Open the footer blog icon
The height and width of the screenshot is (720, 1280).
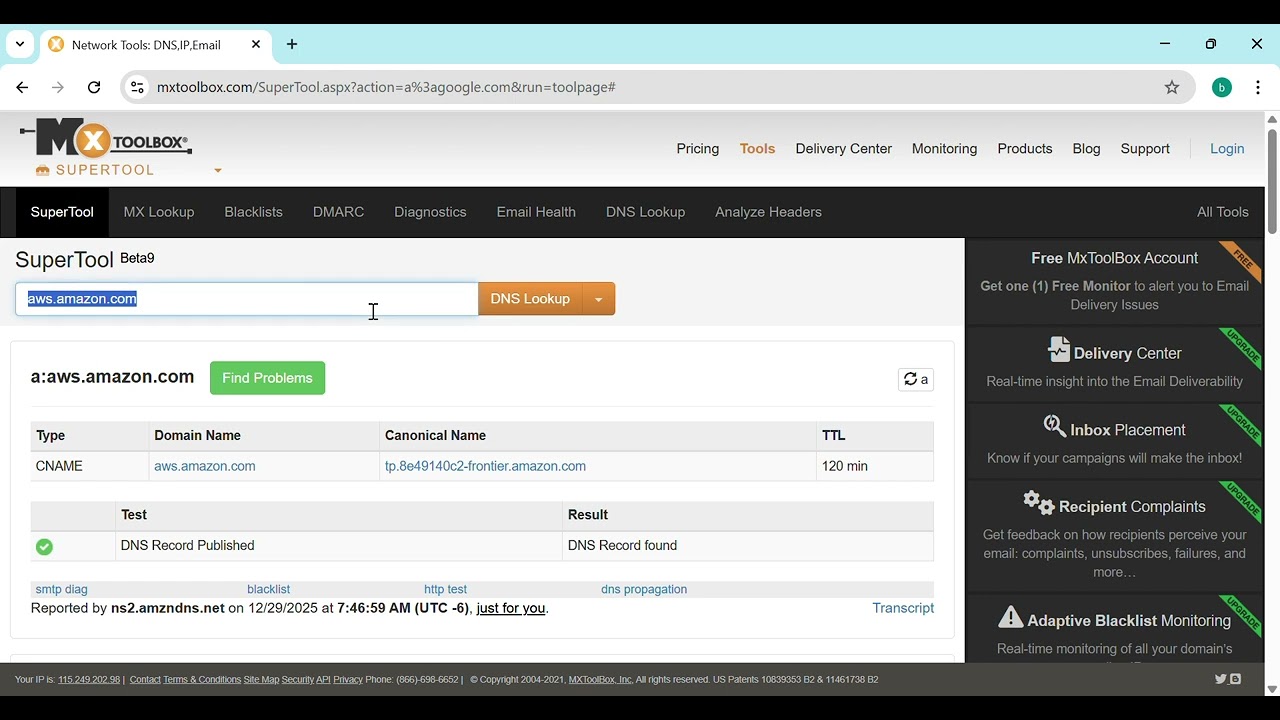pyautogui.click(x=1236, y=680)
